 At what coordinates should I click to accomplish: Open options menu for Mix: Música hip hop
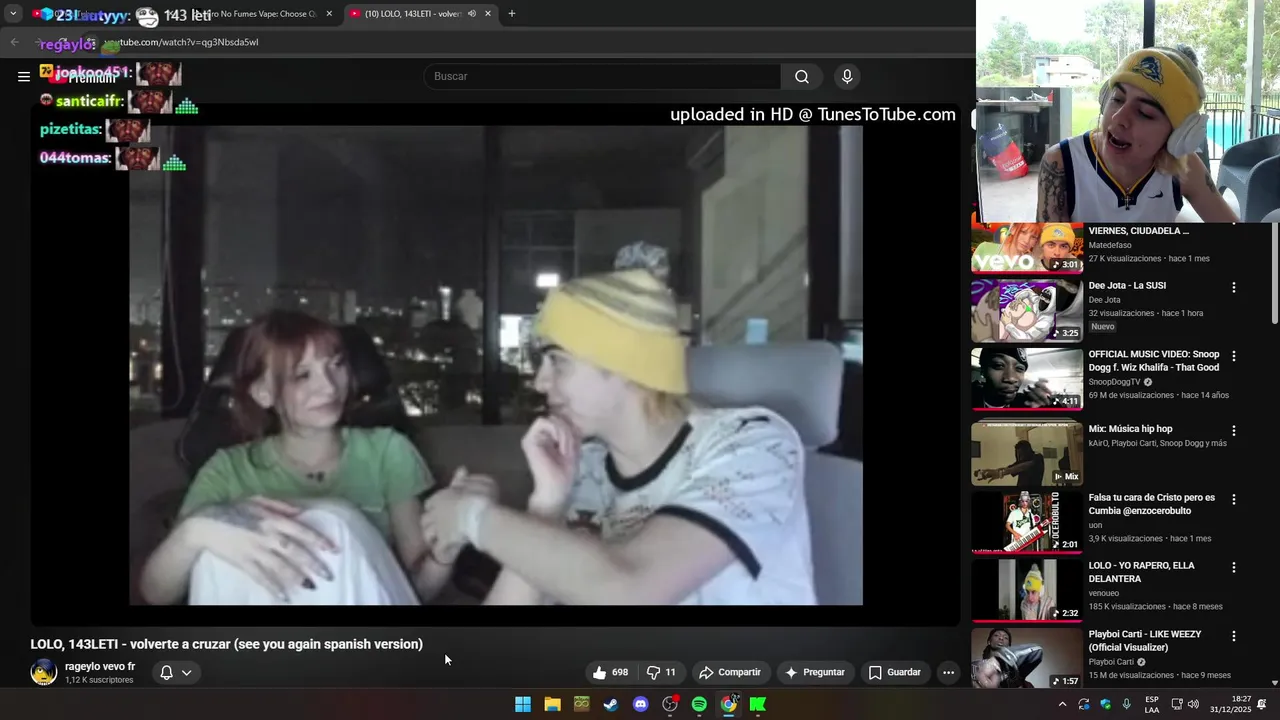pos(1234,431)
